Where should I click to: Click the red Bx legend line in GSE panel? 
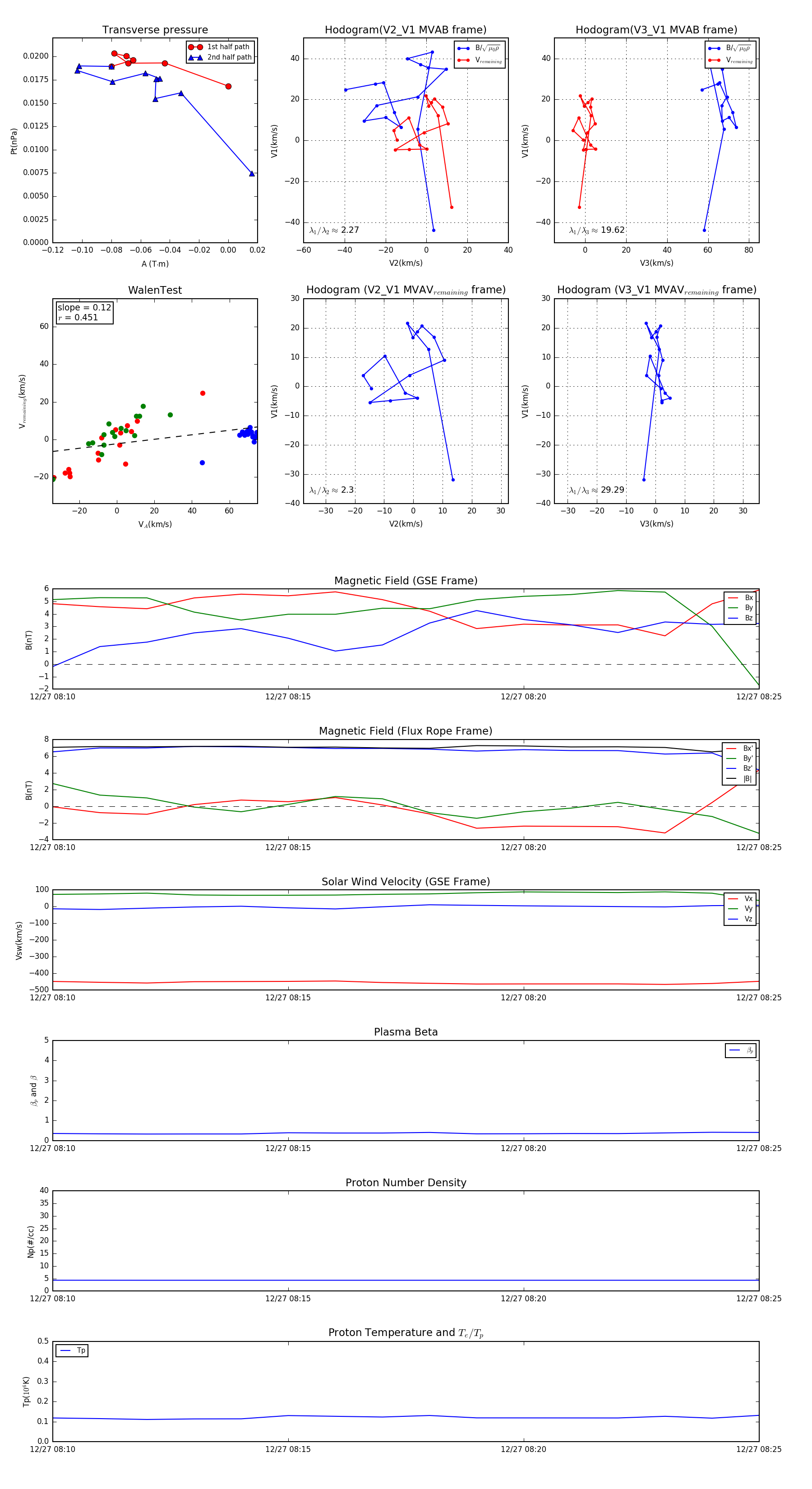tap(733, 598)
